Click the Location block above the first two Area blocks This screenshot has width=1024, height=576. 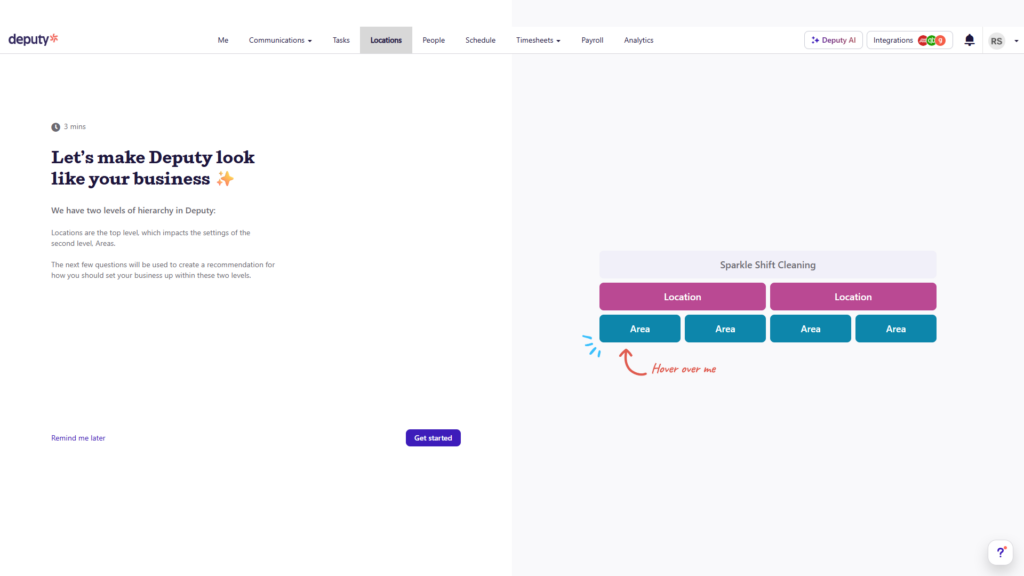(682, 296)
